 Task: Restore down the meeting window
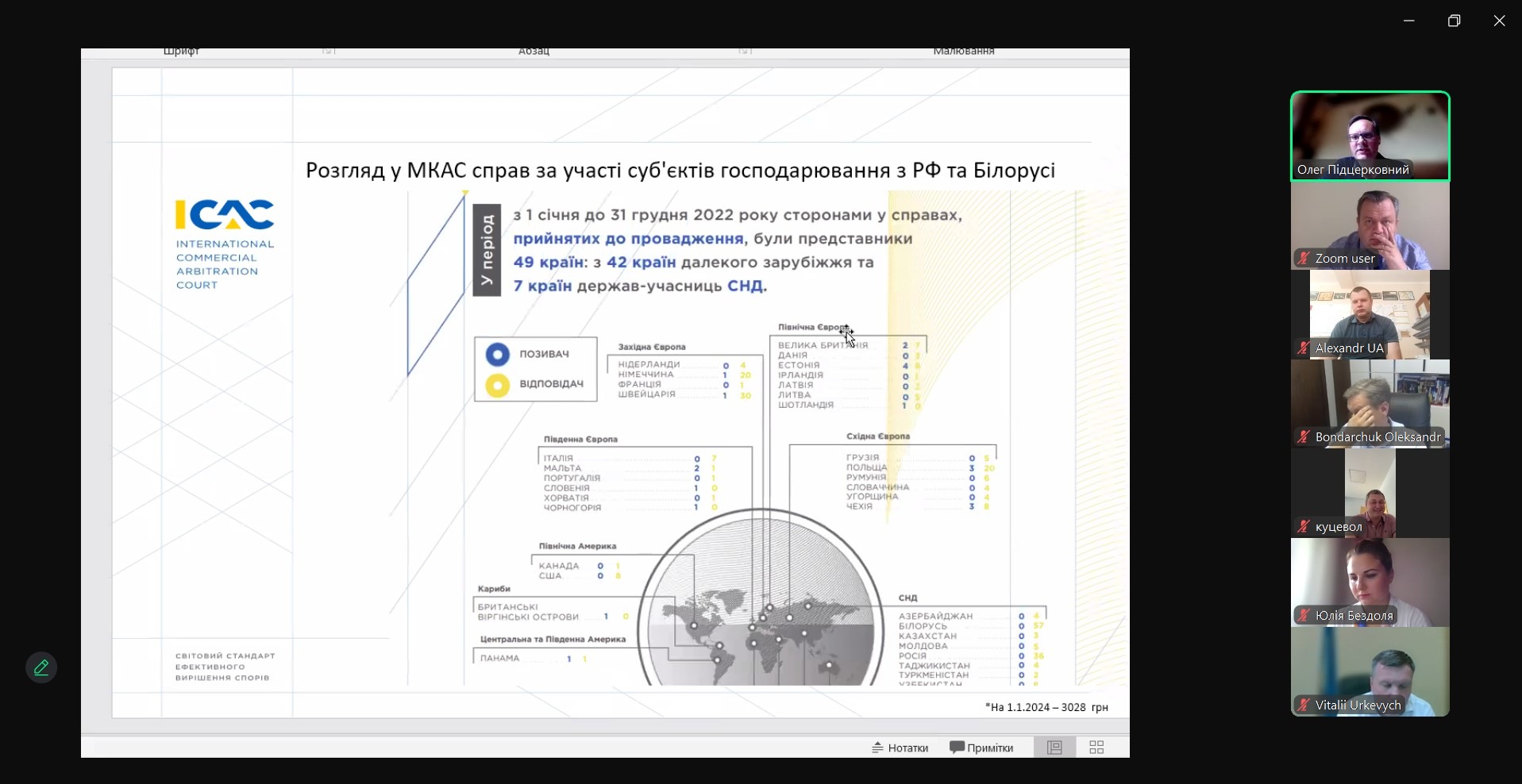coord(1454,21)
